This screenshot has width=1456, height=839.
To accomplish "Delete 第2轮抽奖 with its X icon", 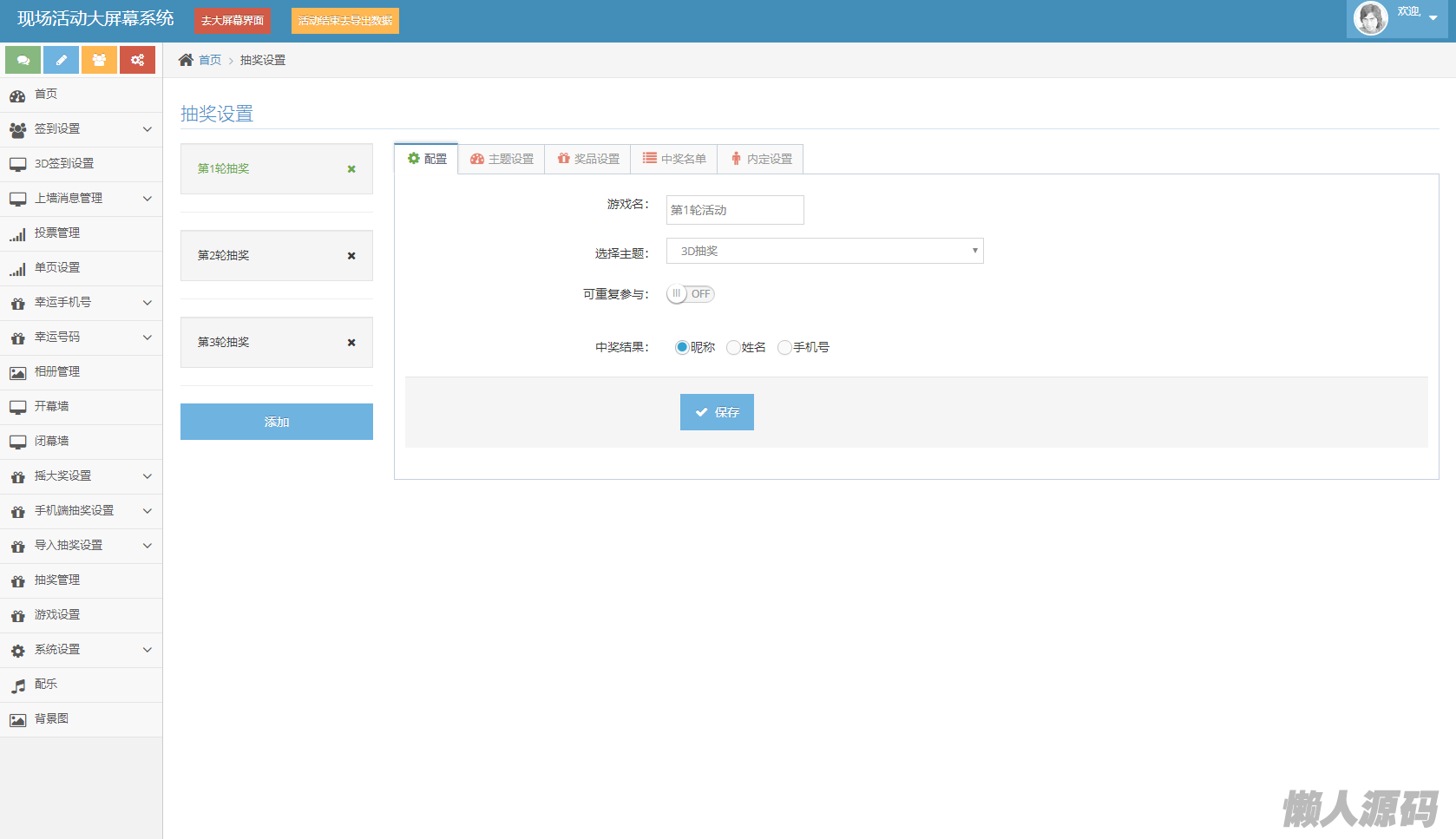I will [x=351, y=256].
